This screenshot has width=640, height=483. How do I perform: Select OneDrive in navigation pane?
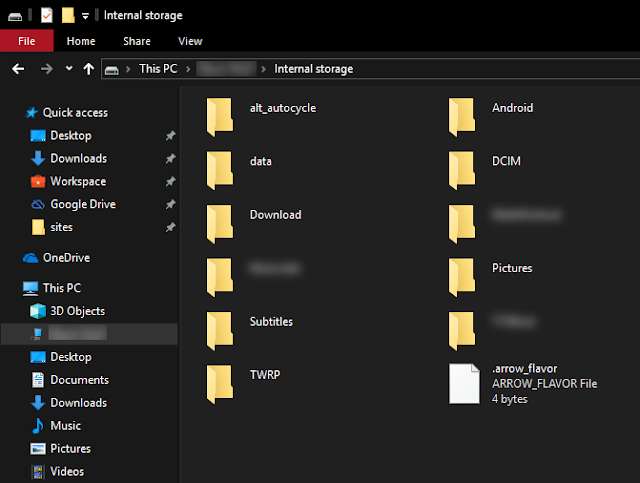[x=66, y=258]
